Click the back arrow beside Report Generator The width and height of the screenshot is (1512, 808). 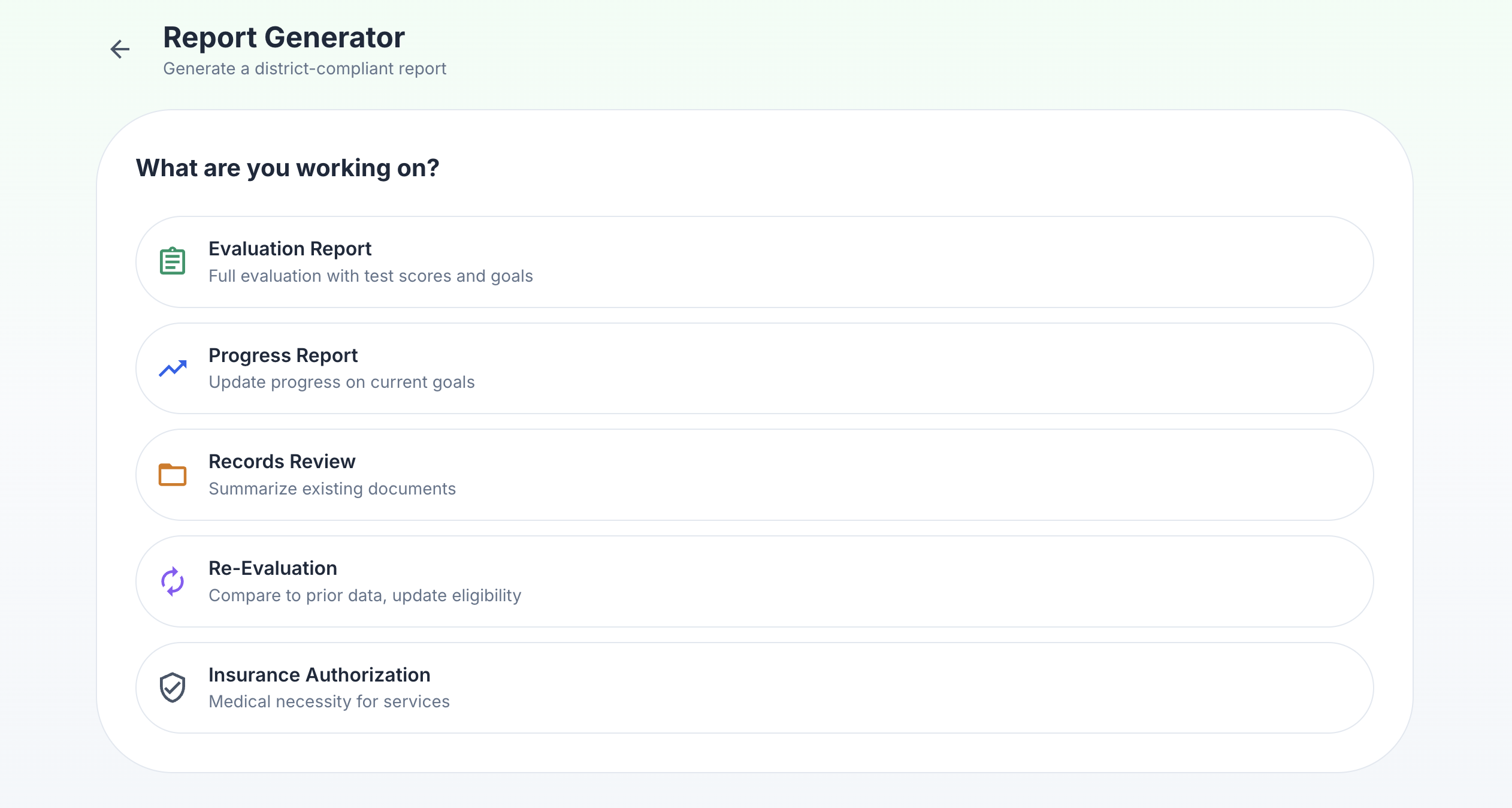120,49
